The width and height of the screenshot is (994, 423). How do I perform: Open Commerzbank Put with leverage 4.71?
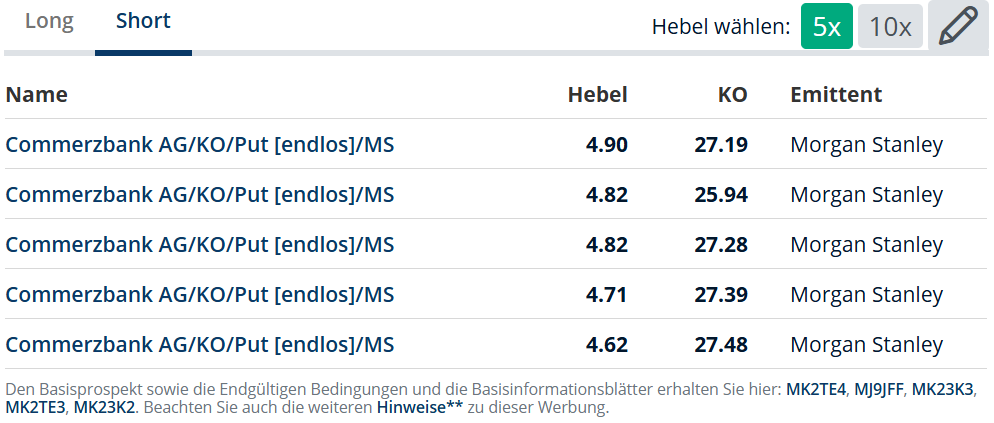(x=200, y=294)
